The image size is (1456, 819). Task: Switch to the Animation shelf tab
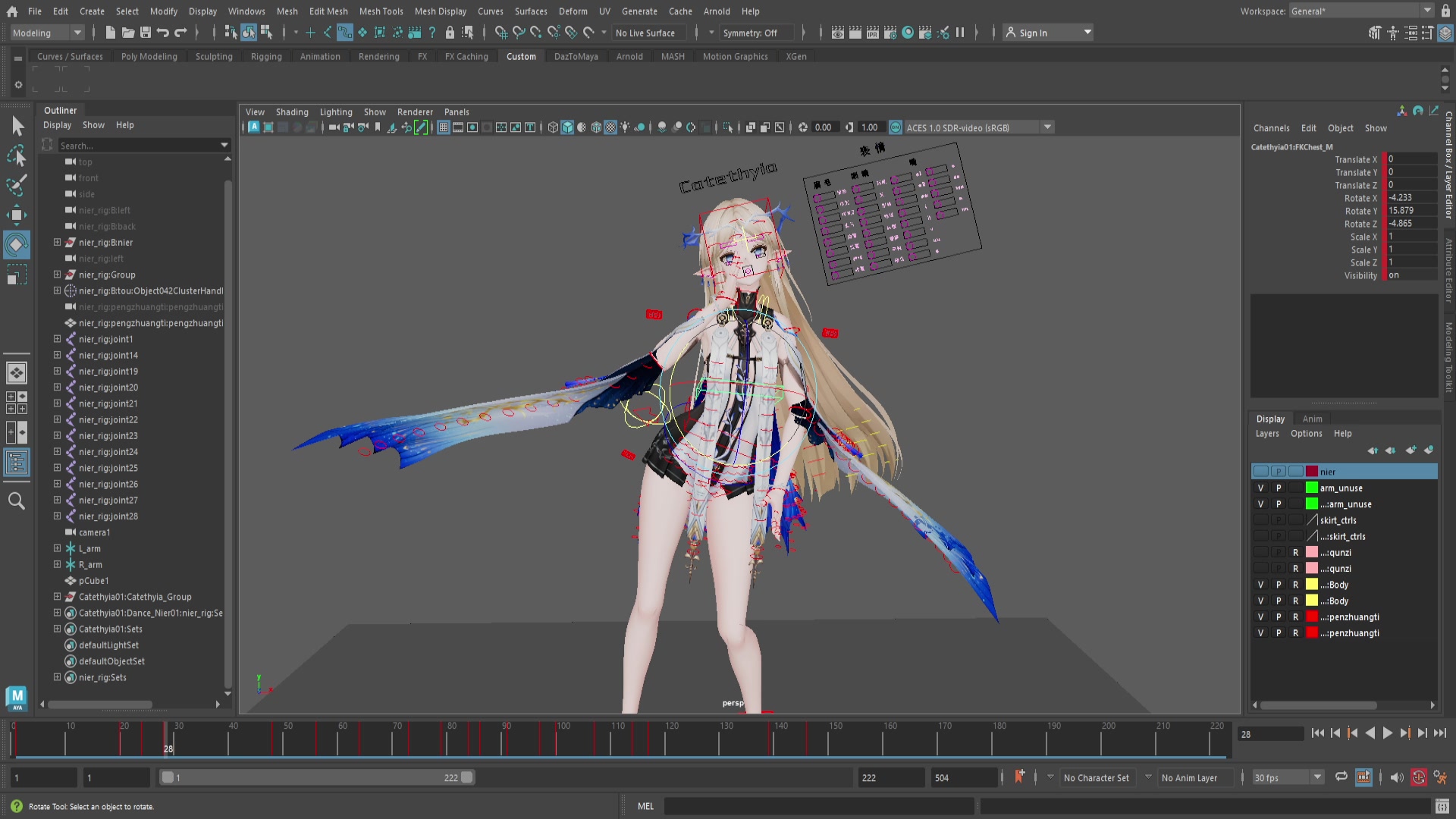[x=320, y=57]
